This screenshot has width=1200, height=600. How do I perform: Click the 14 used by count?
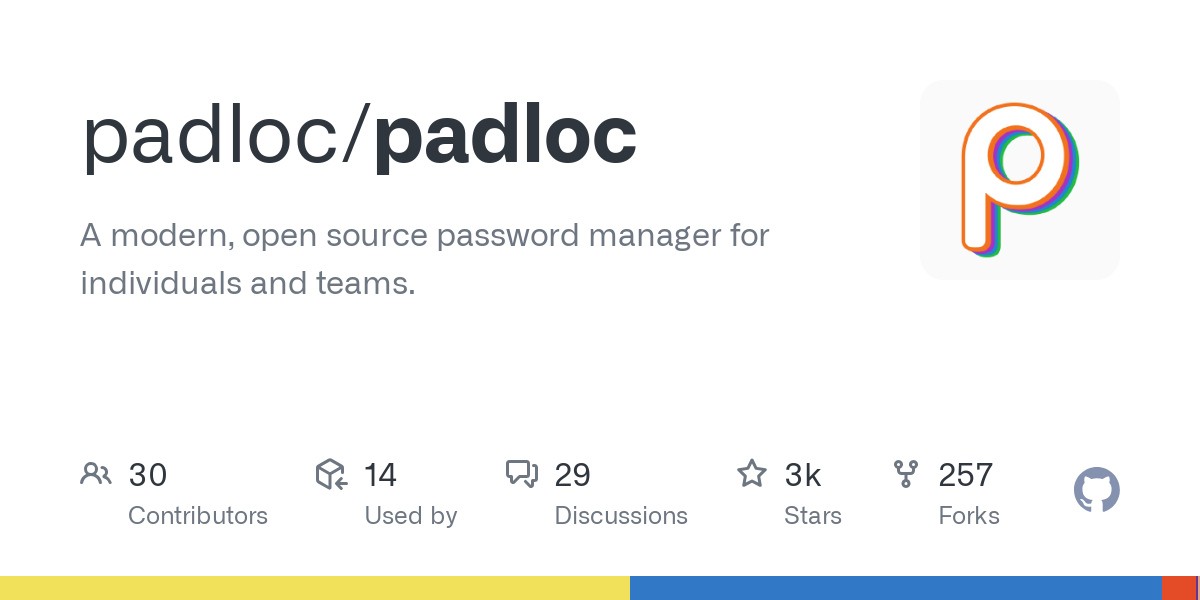(380, 475)
